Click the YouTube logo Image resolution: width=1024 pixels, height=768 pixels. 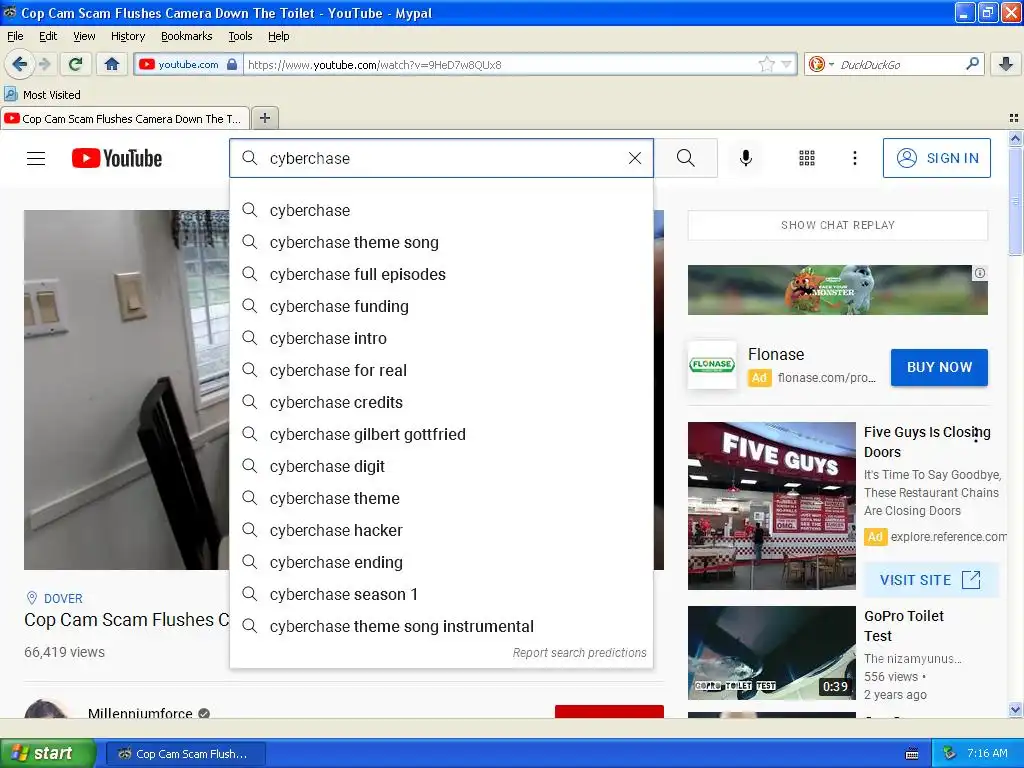click(x=117, y=158)
